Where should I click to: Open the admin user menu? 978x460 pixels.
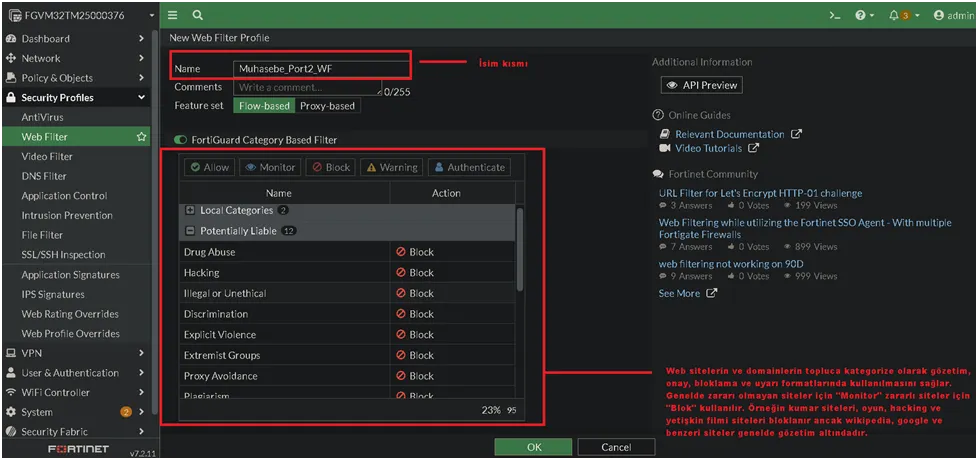(x=953, y=16)
